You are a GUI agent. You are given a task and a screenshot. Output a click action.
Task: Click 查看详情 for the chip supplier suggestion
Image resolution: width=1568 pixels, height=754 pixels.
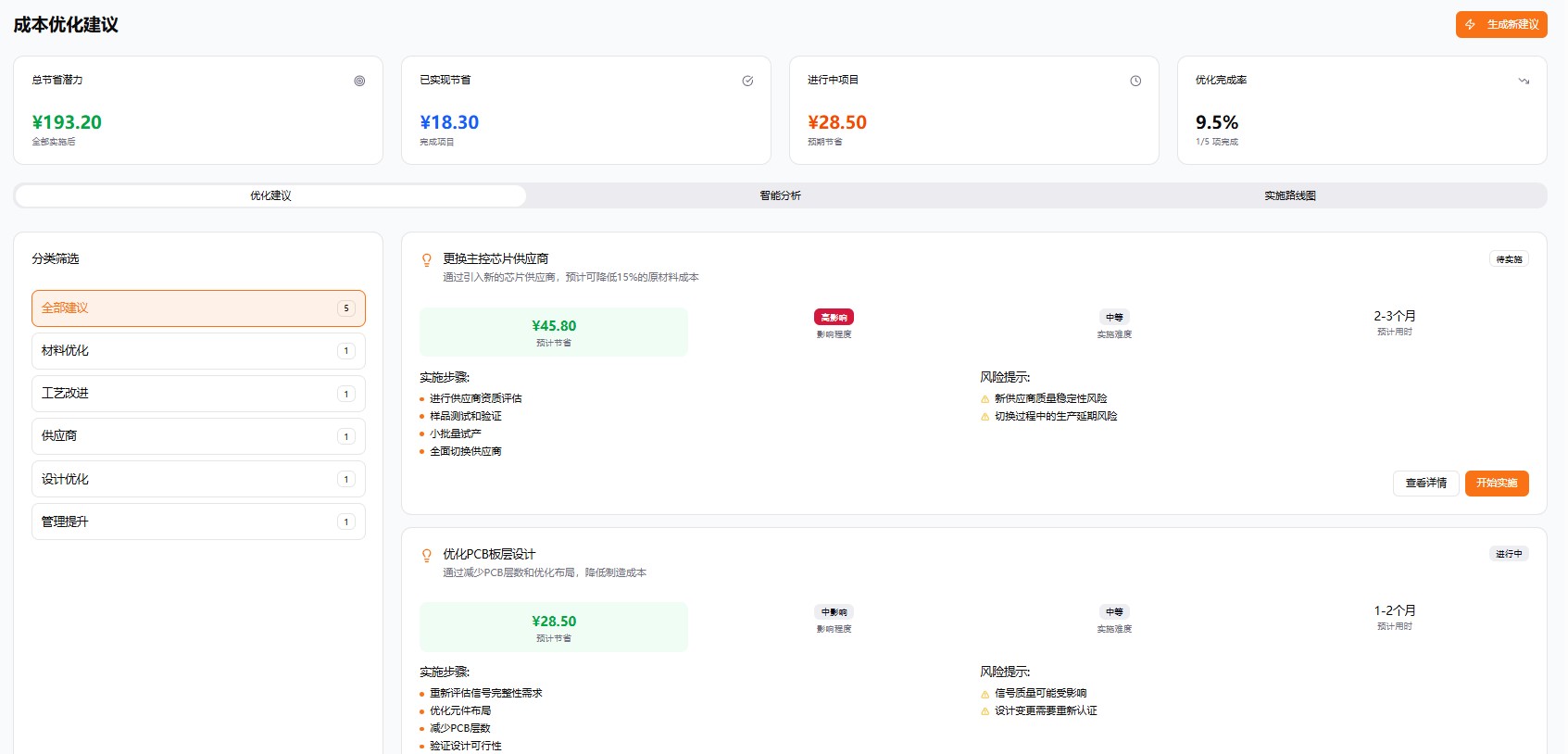tap(1425, 484)
